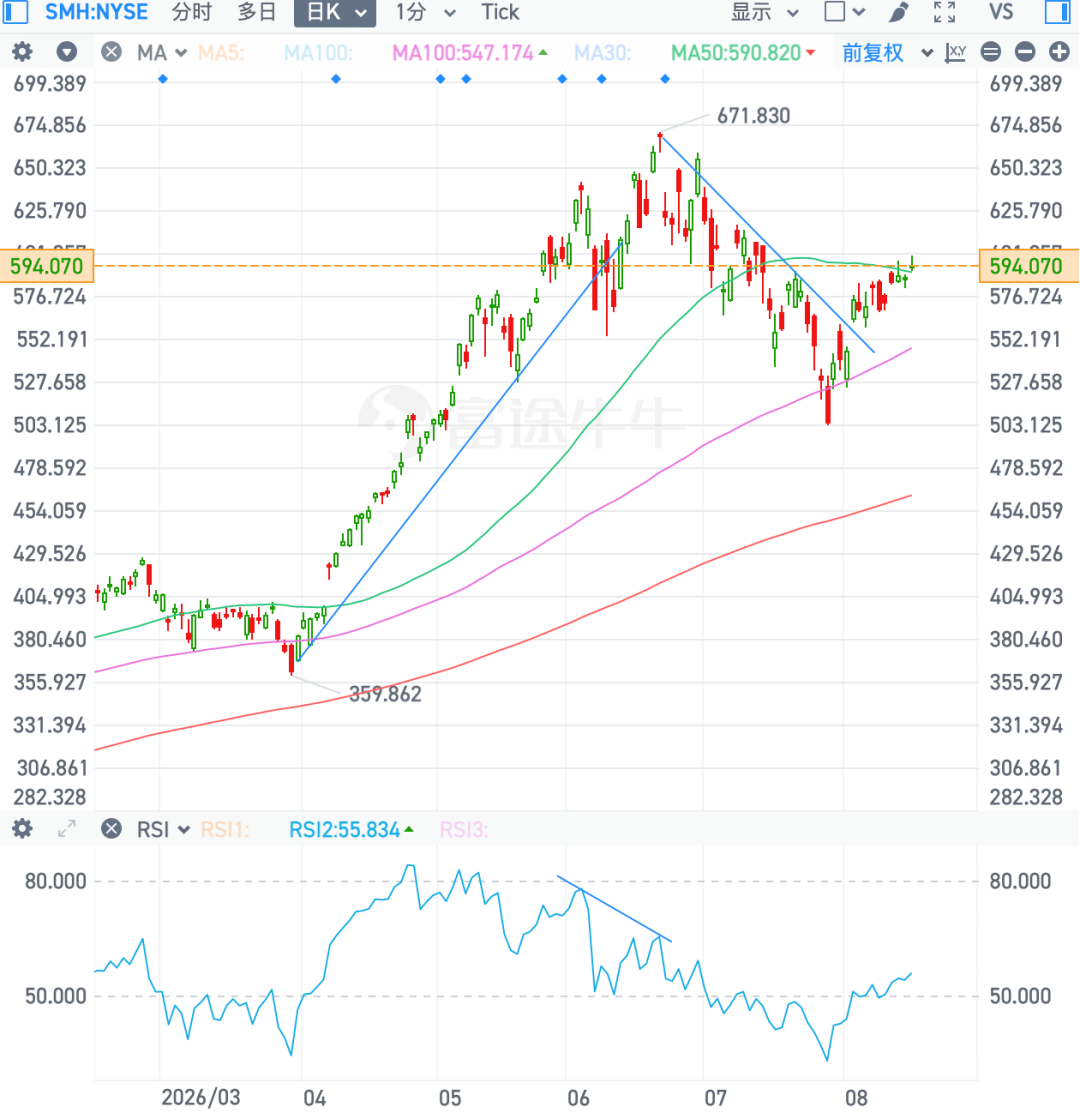Open the 1分 minute interval dropdown
Image resolution: width=1080 pixels, height=1113 pixels.
coord(425,12)
